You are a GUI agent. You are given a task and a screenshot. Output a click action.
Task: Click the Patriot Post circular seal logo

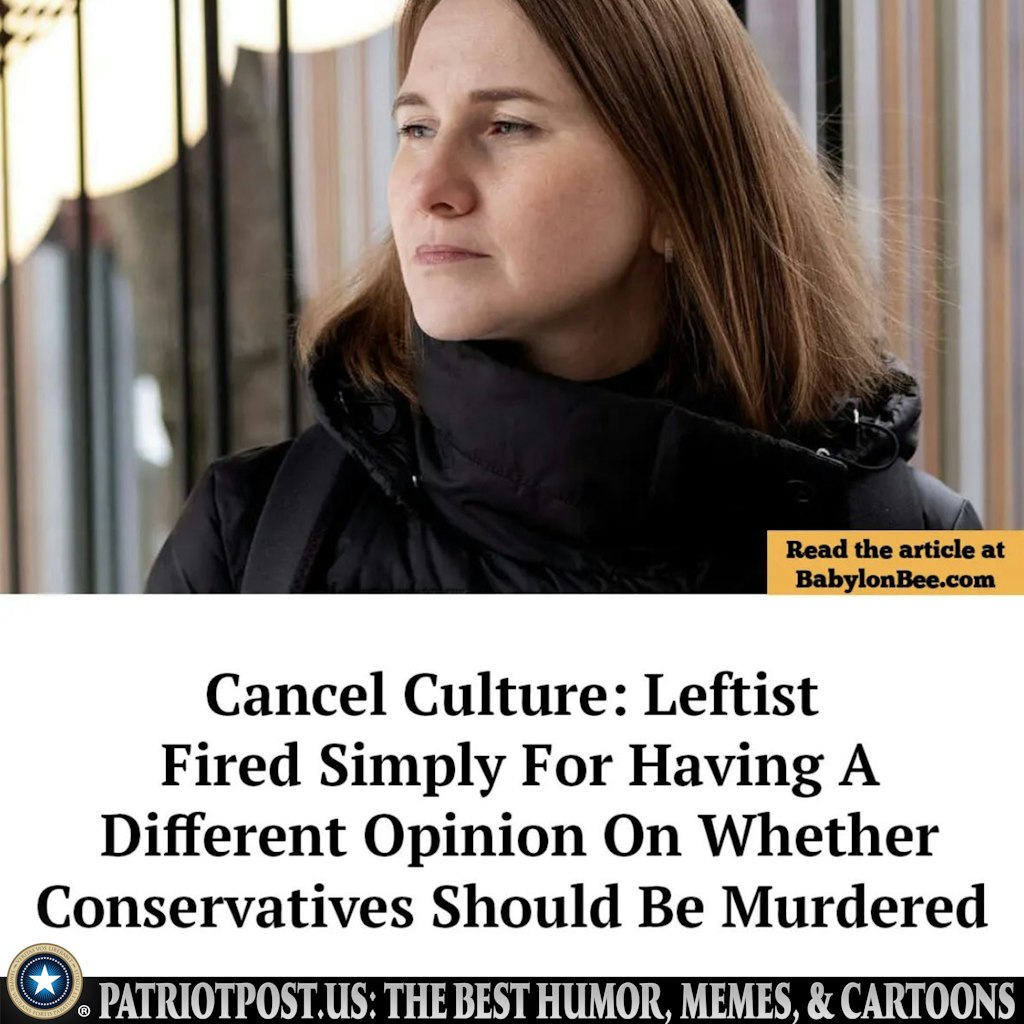44,981
